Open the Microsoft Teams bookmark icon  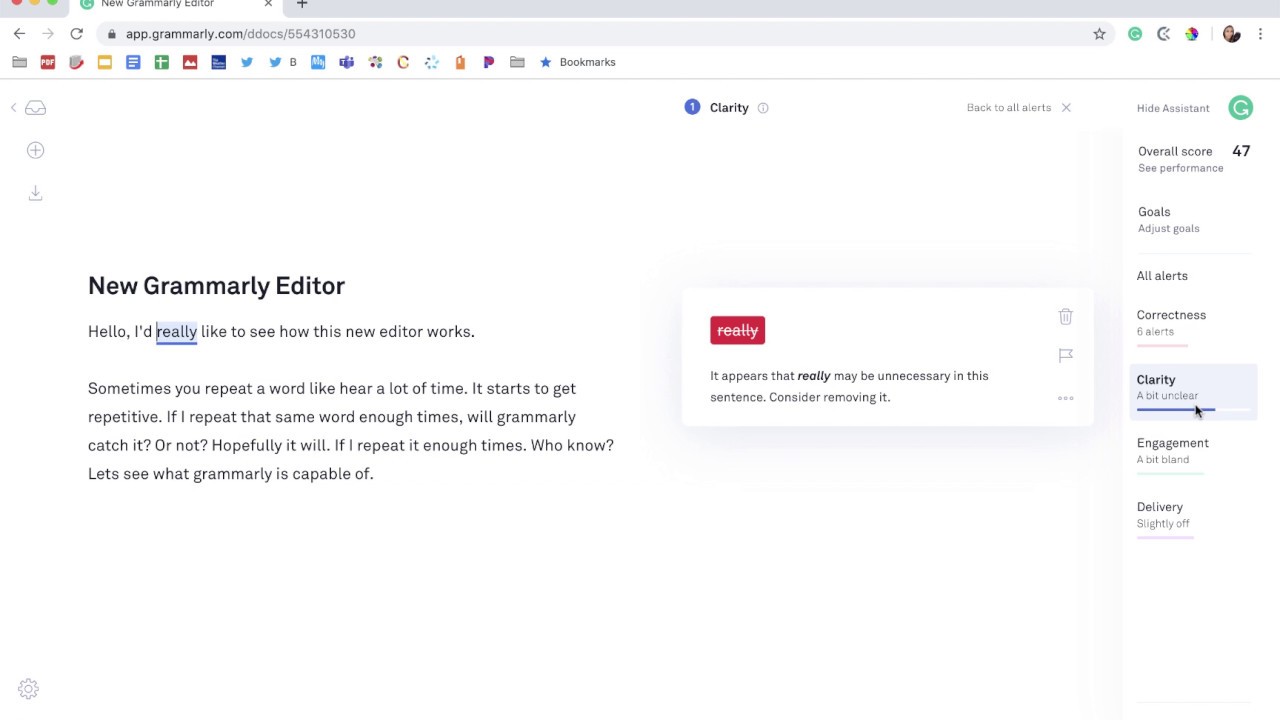[x=346, y=62]
